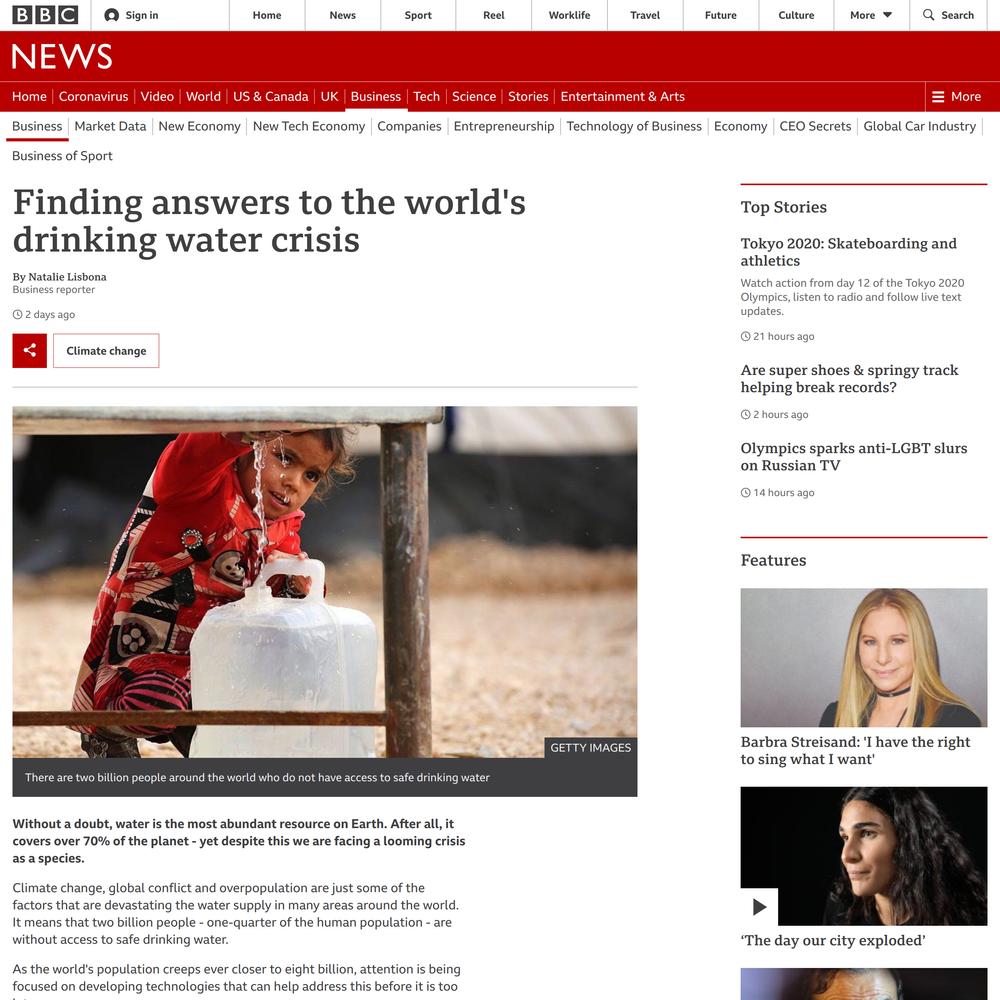Click the Sign in account icon
1000x1000 pixels.
tap(112, 15)
